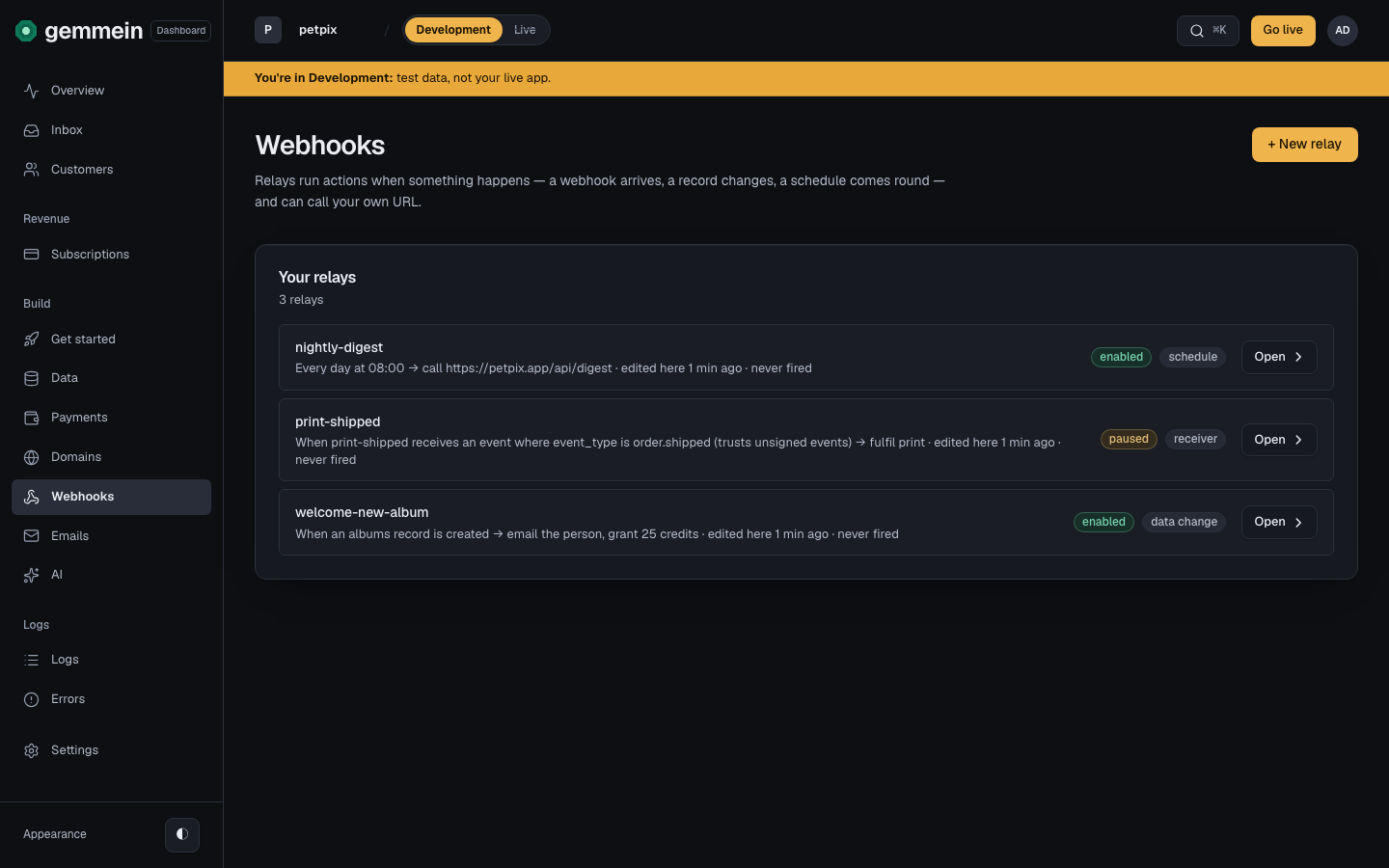Click the Logs list icon
Image resolution: width=1389 pixels, height=868 pixels.
coord(32,660)
